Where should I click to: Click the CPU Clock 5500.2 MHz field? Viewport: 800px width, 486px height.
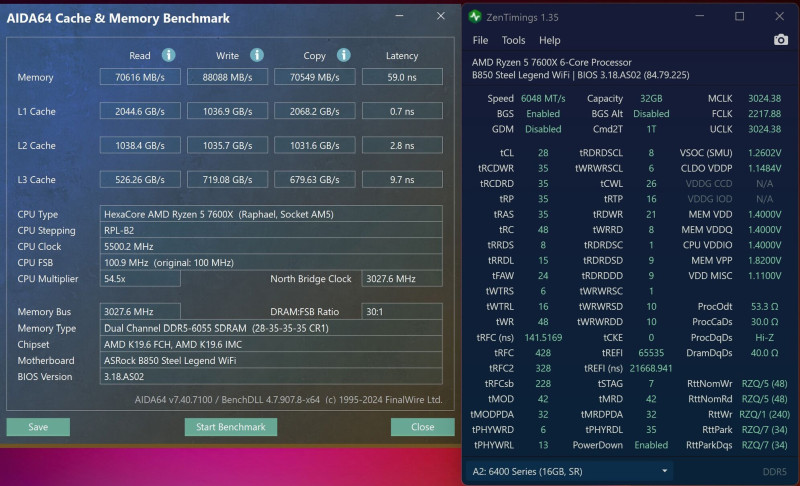pos(271,246)
